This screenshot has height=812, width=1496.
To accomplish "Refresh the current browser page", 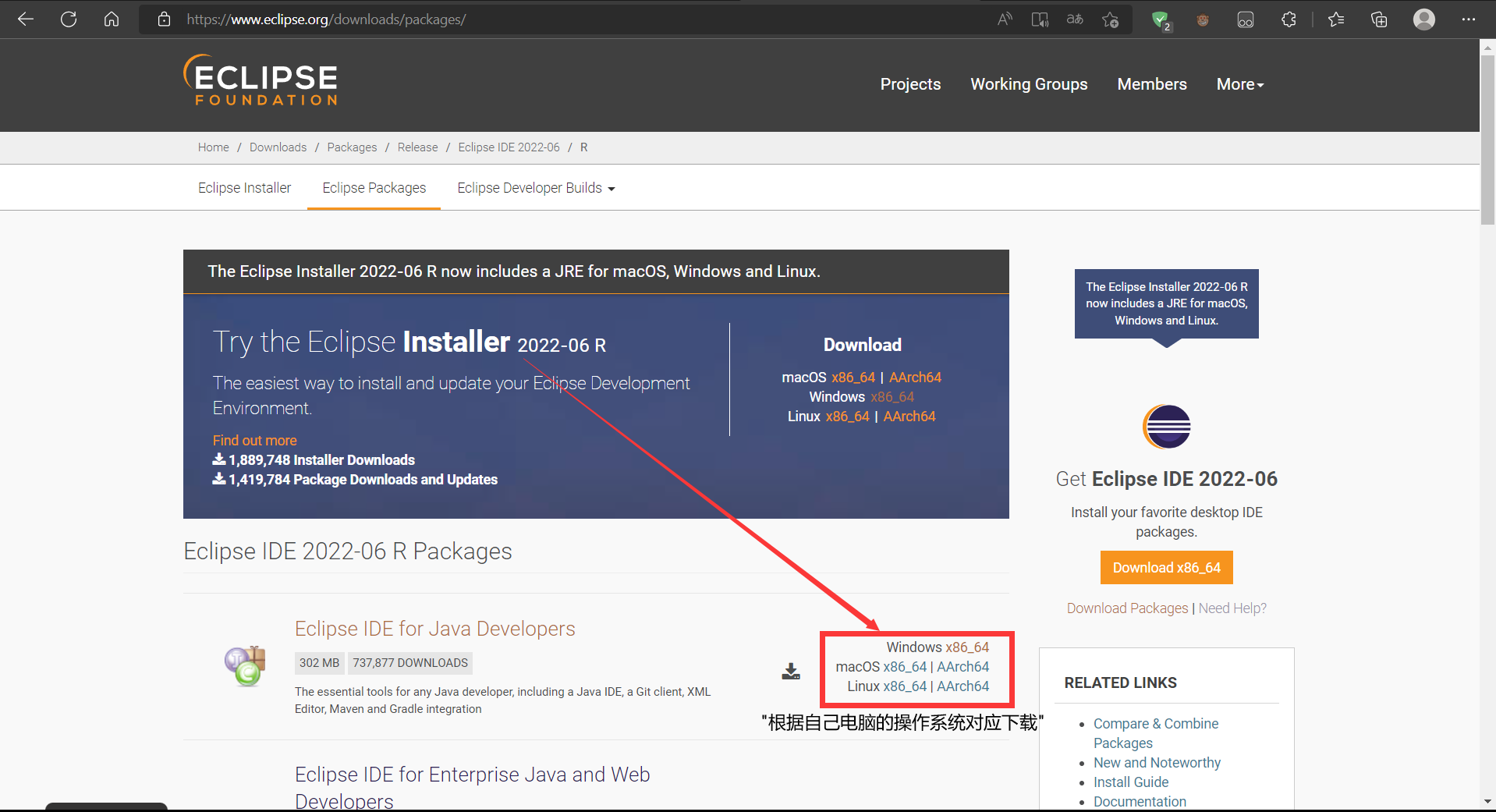I will [x=69, y=20].
